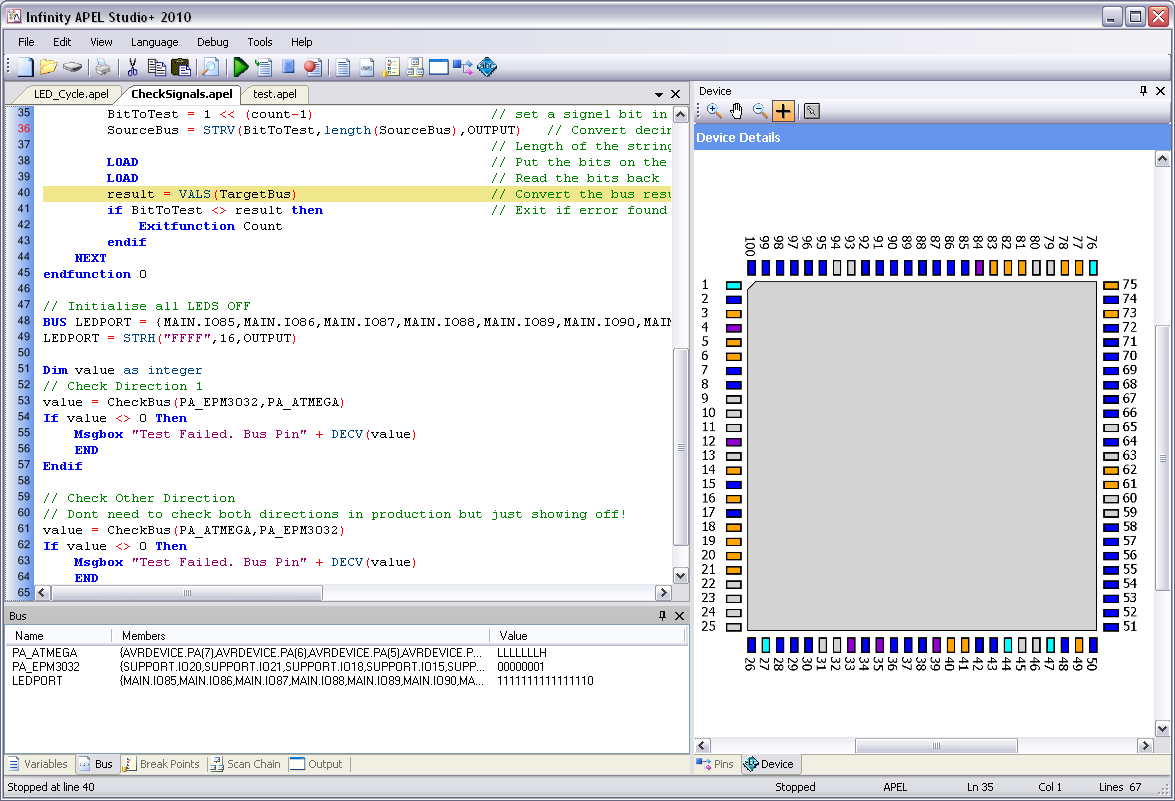Click purple pin 4 on the device
This screenshot has width=1175, height=801.
733,328
